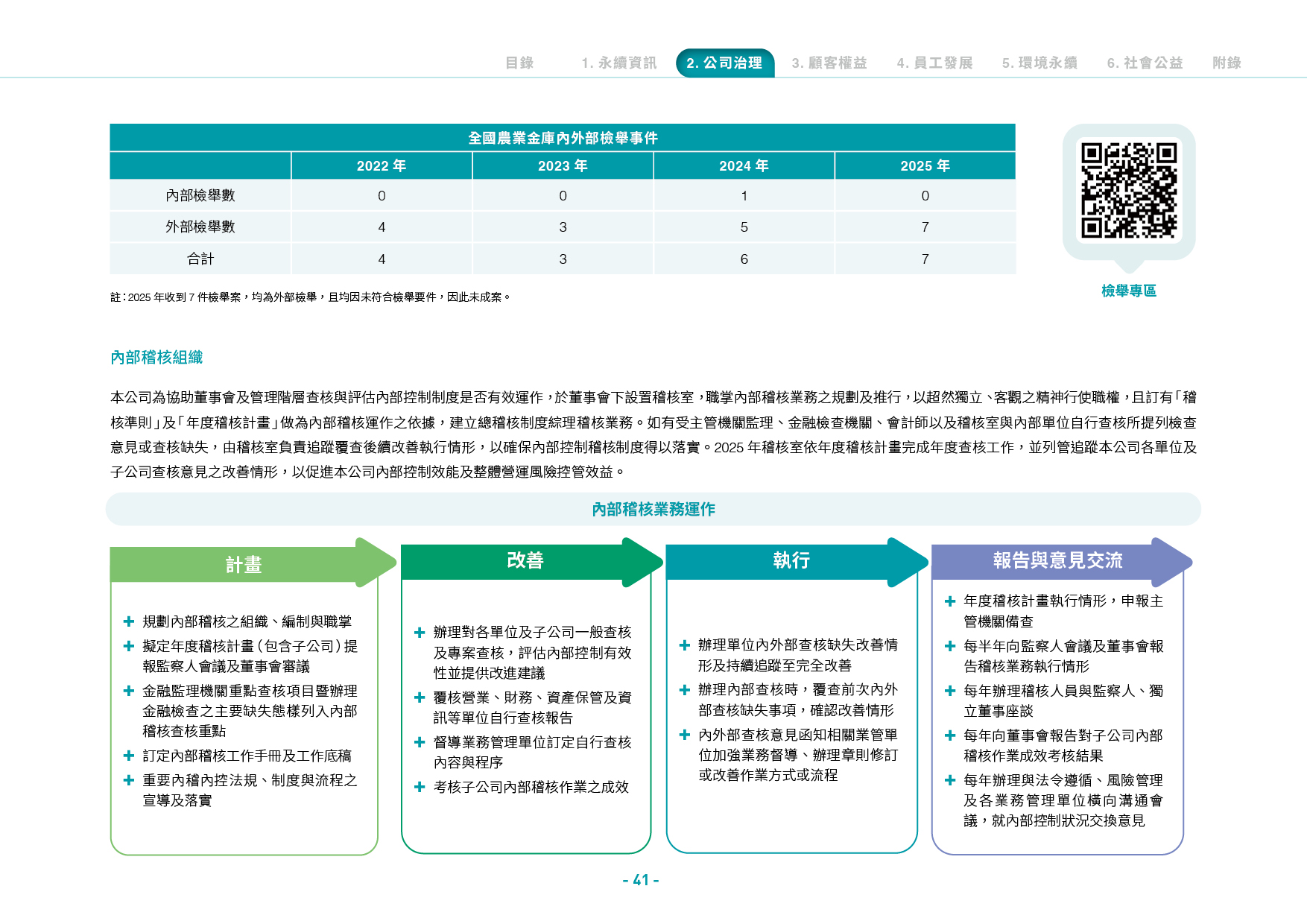Go to the 目錄 navigation tab
Screen dimensions: 1307x924
click(x=519, y=63)
